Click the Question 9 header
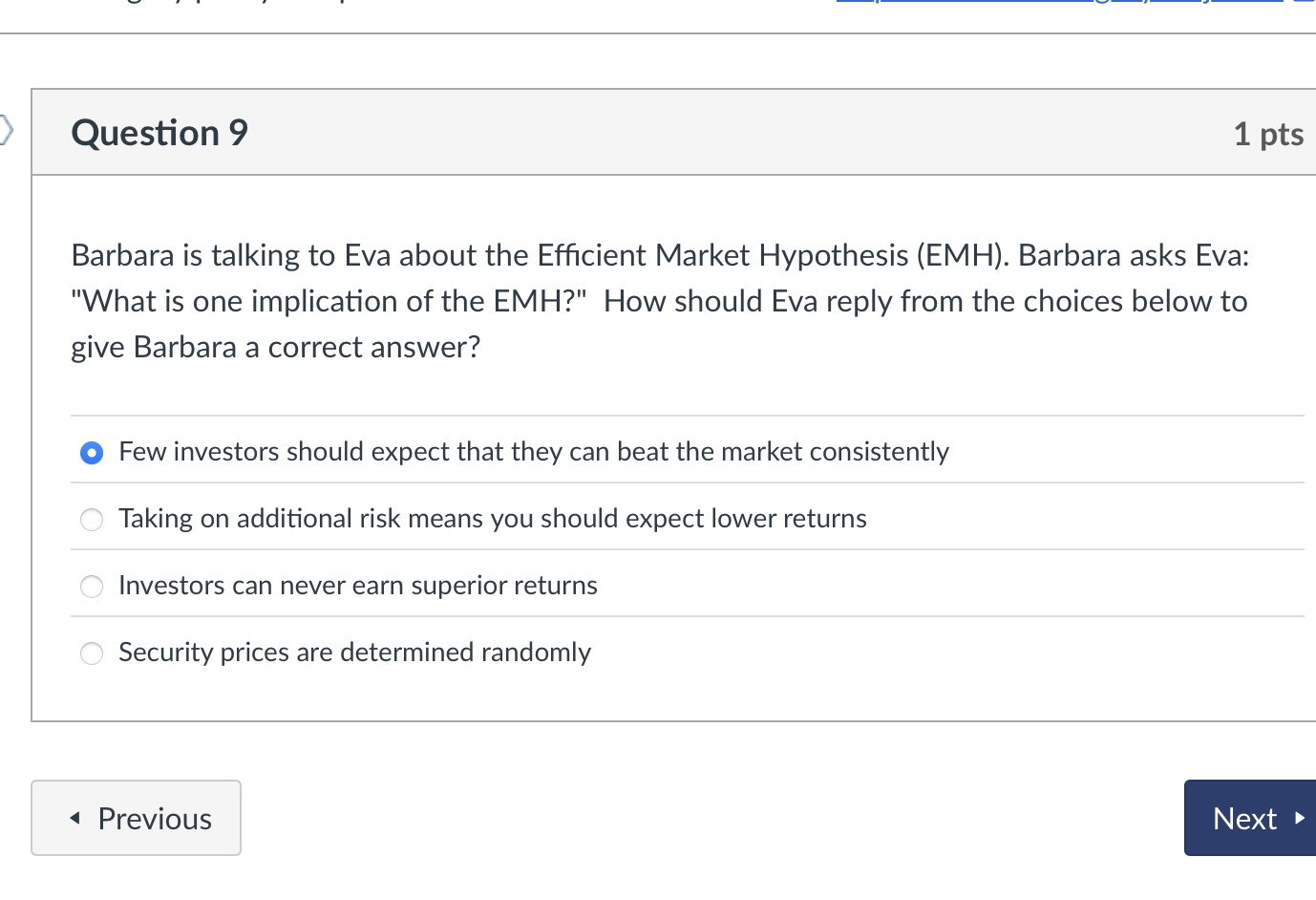 158,133
